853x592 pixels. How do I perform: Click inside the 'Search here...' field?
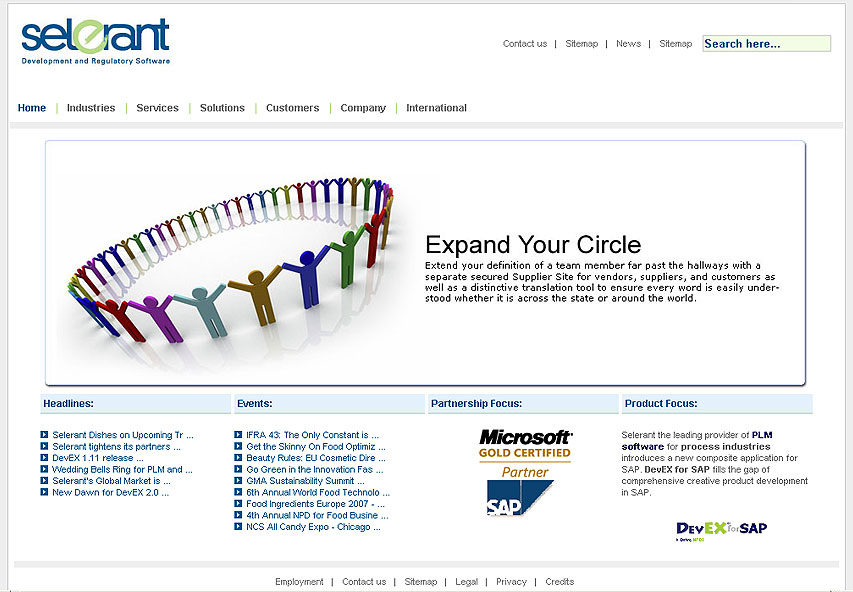coord(766,44)
